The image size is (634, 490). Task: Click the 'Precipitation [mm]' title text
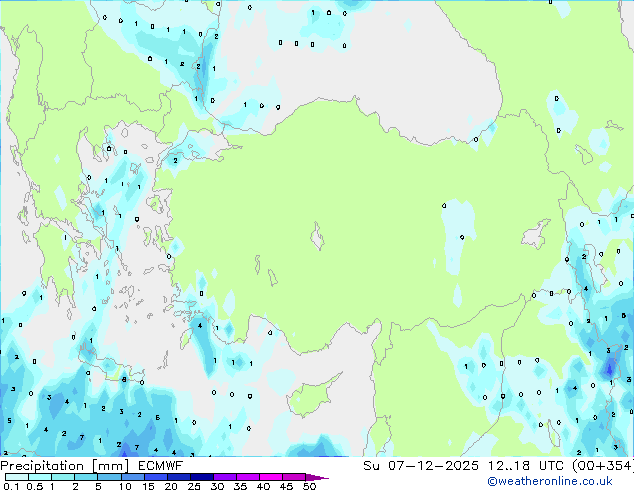(x=64, y=466)
